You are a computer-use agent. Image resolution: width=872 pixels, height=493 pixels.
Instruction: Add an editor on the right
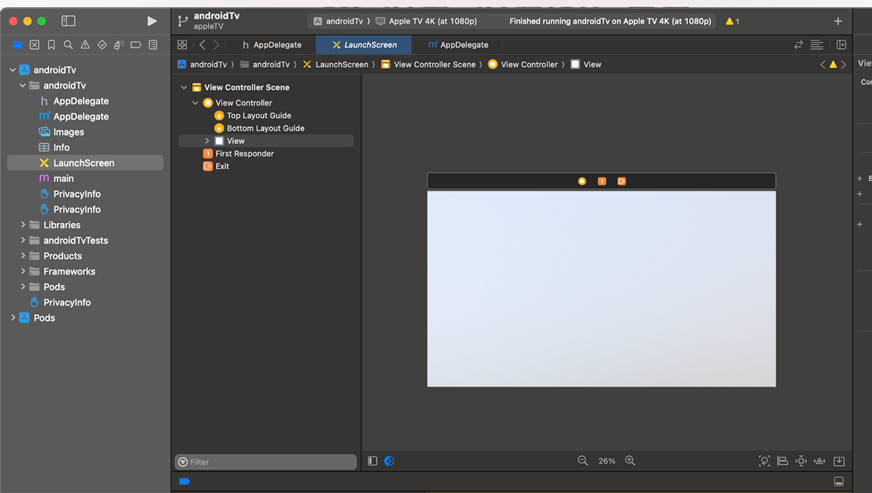(841, 45)
